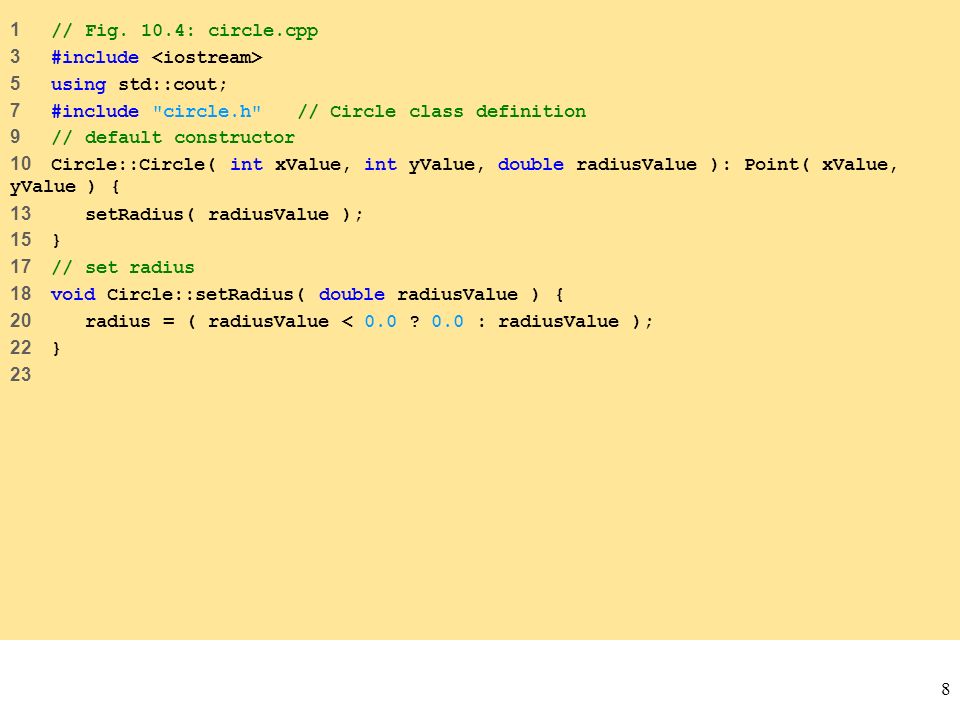Screen dimensions: 960x720
Task: Click 'void' keyword on line 18
Action: coord(73,294)
